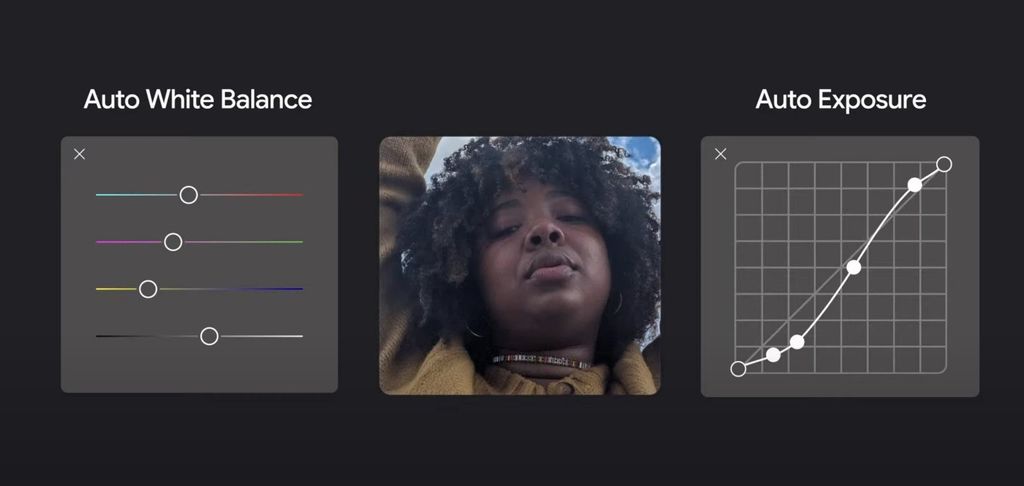Close the Auto Exposure curve panel
Screen dimensions: 1024x486
pos(720,154)
